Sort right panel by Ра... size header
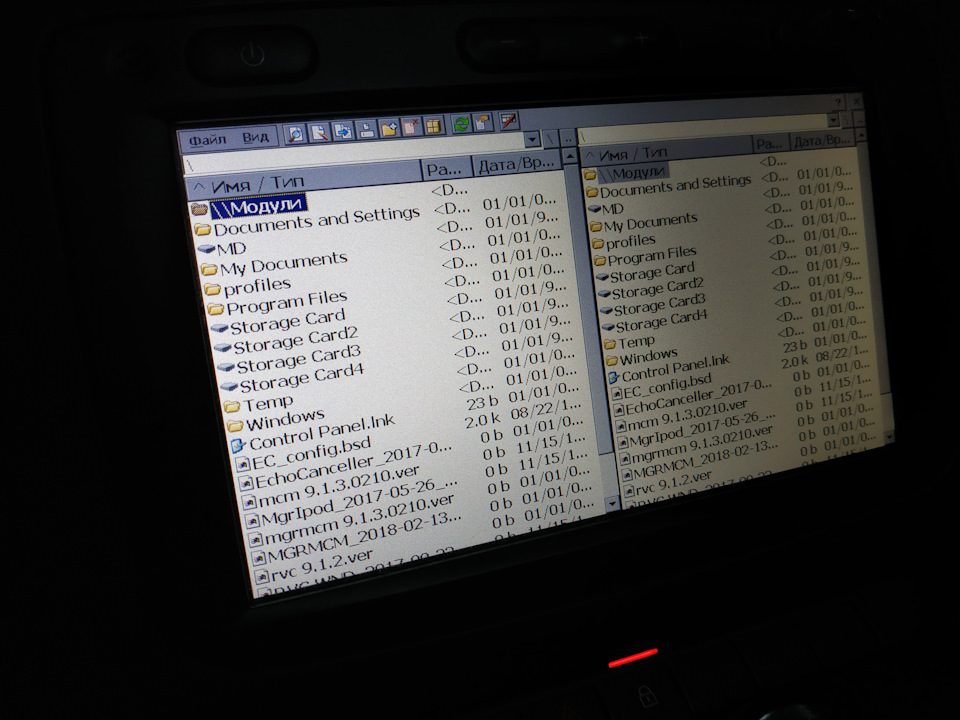The image size is (960, 720). [770, 144]
